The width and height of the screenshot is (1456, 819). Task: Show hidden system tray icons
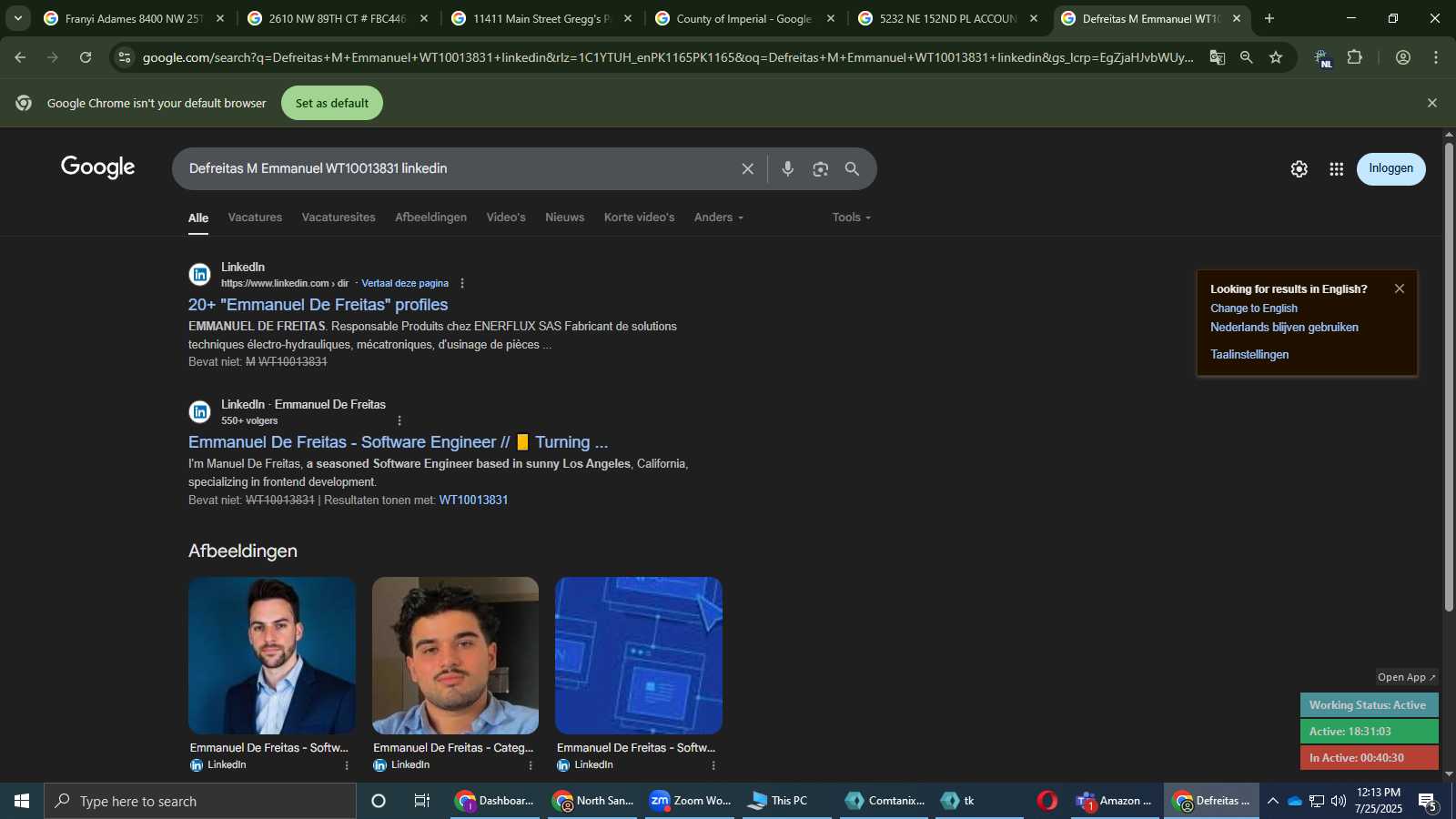tap(1273, 801)
